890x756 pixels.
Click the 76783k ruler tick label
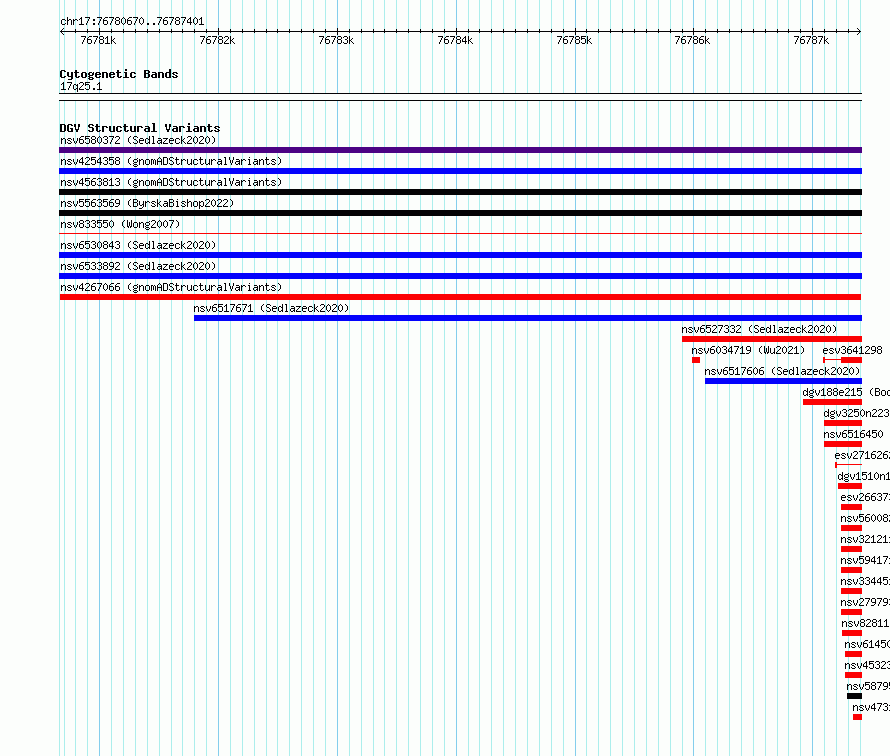(336, 40)
